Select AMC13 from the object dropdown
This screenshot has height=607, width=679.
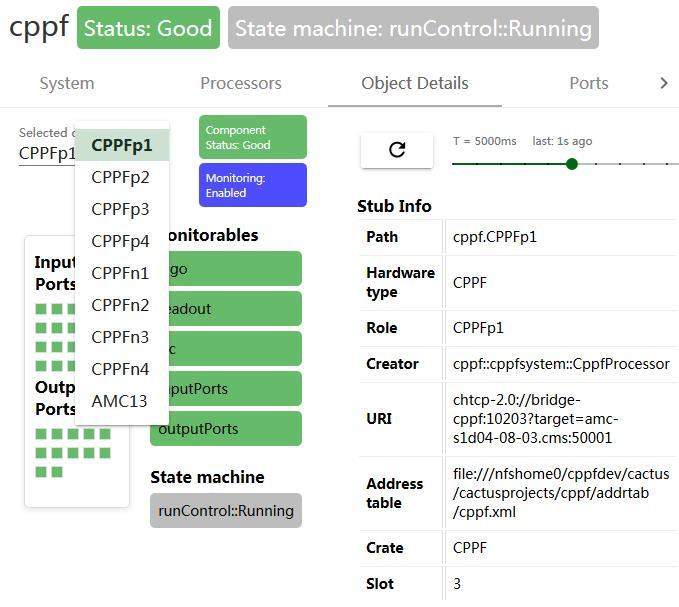(x=122, y=401)
